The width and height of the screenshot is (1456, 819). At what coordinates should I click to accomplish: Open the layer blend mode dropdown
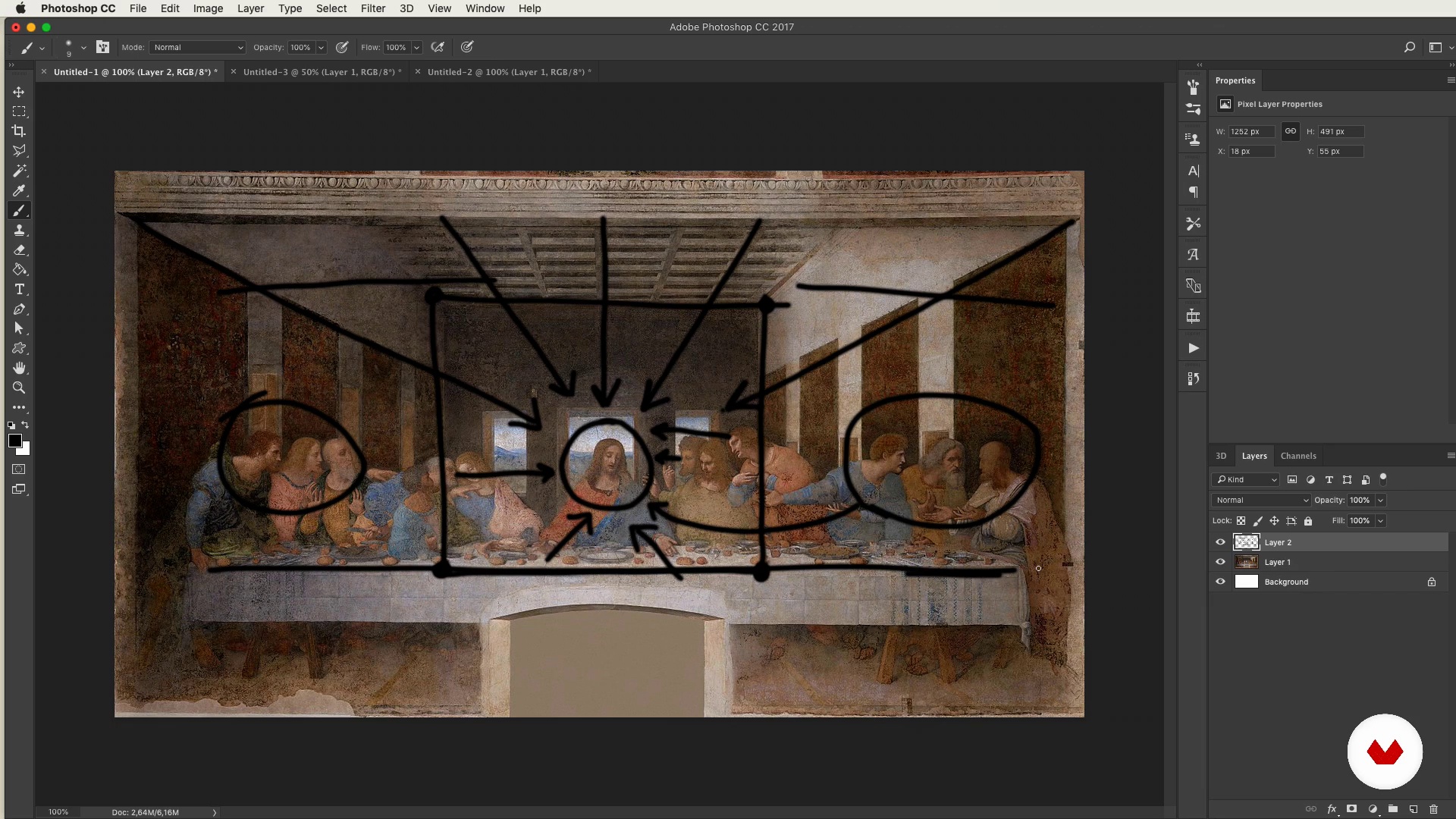[1261, 500]
